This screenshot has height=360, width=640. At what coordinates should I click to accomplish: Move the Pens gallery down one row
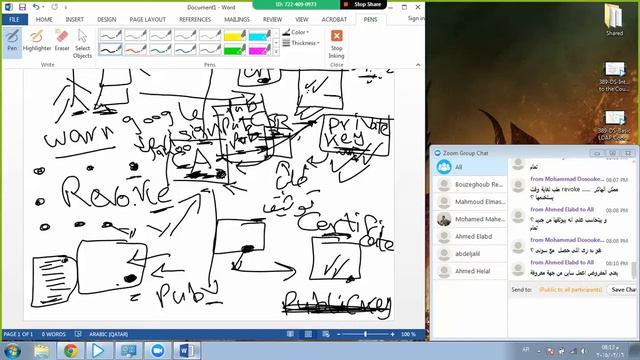[276, 42]
